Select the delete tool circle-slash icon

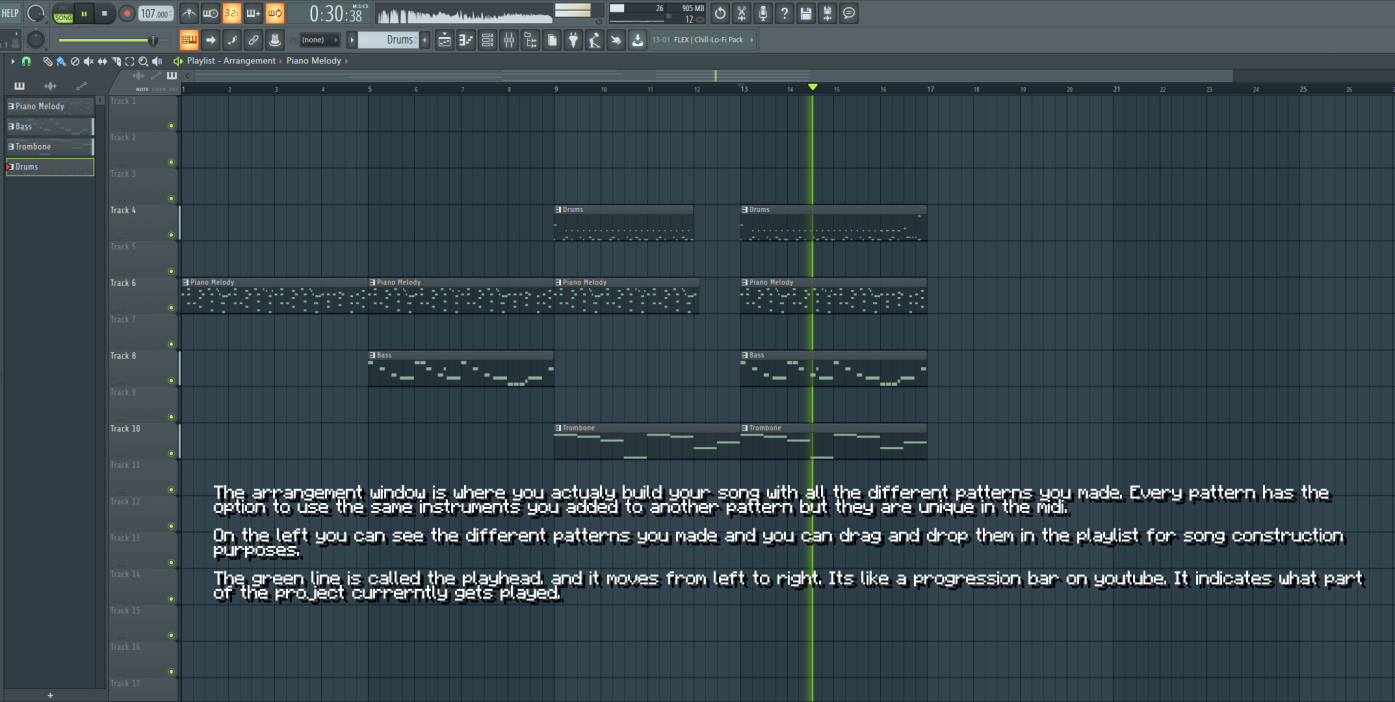(x=74, y=61)
